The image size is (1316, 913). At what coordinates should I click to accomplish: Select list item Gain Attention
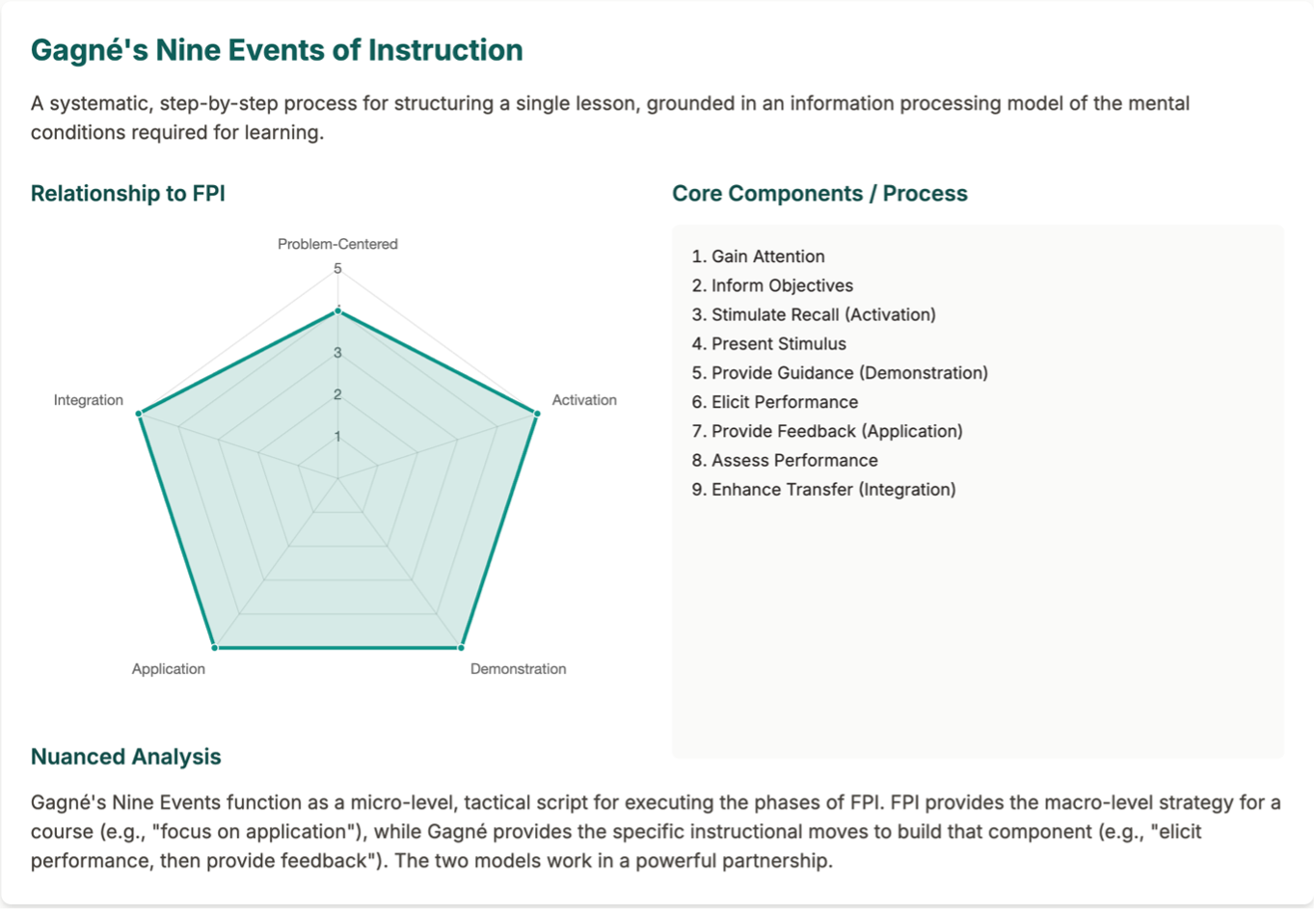(759, 256)
